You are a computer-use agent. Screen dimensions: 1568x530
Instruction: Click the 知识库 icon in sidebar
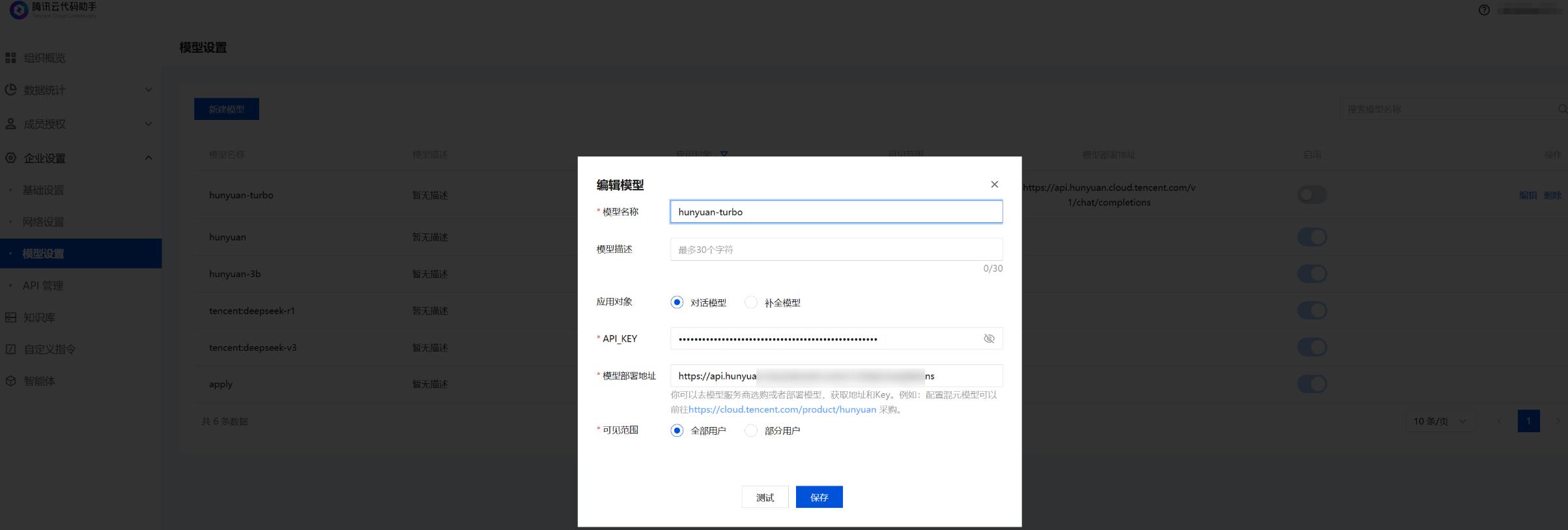click(10, 317)
